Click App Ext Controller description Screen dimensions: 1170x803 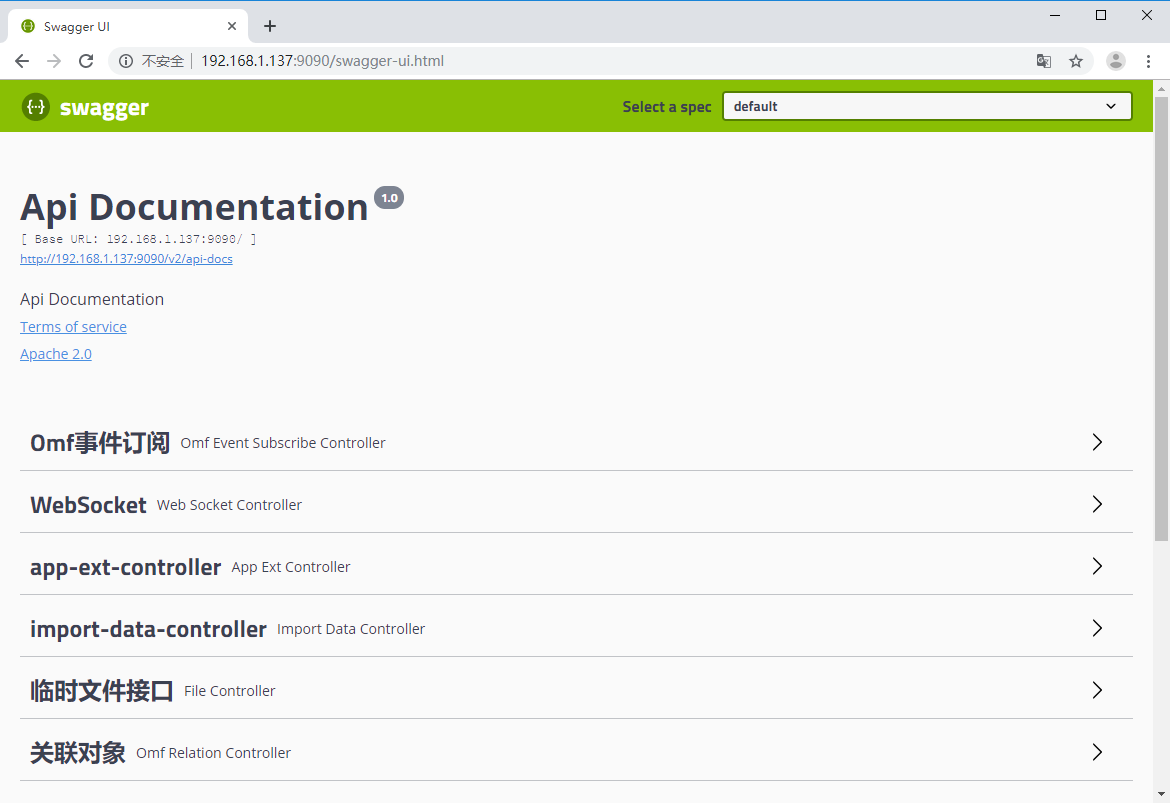click(x=291, y=567)
